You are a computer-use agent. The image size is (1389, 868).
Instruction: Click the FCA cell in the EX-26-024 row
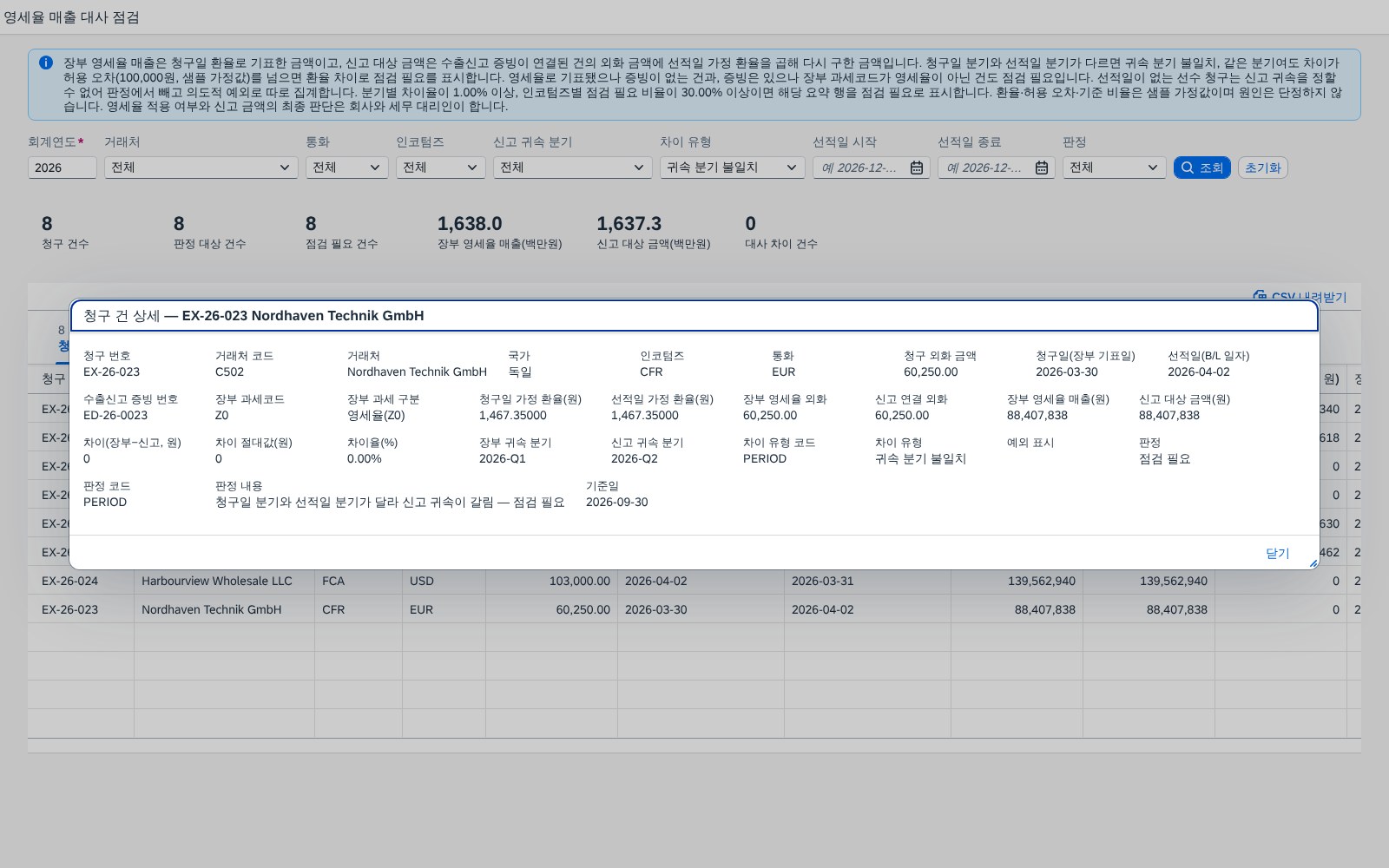point(359,581)
